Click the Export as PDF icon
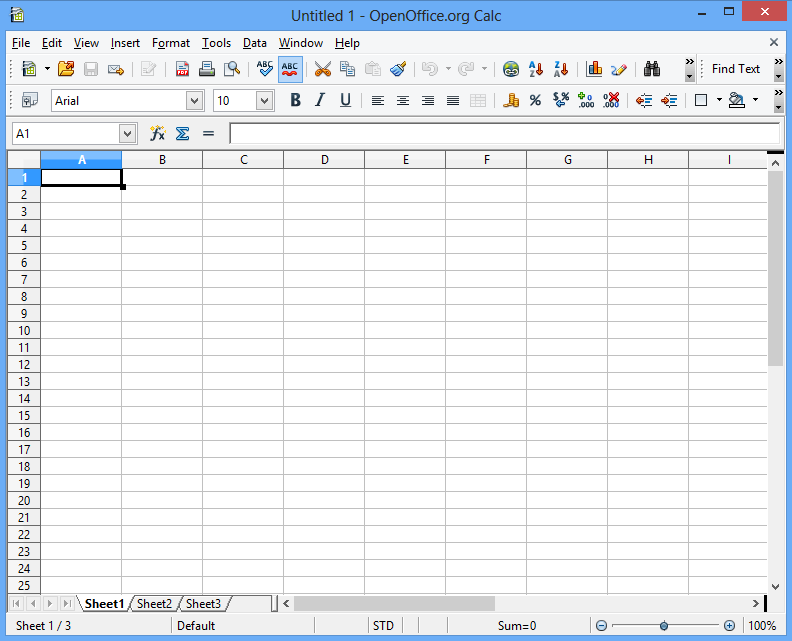The width and height of the screenshot is (792, 641). pyautogui.click(x=182, y=69)
